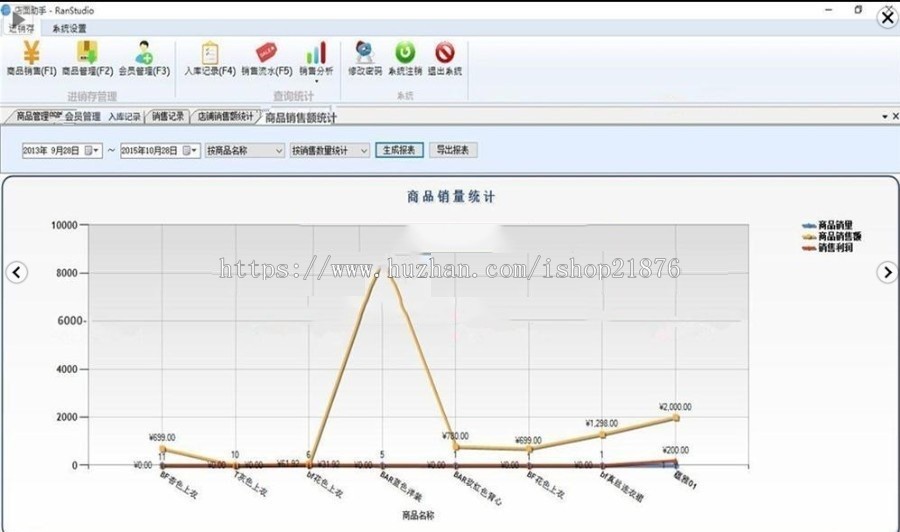Click the 生成报表 button
This screenshot has height=532, width=900.
pyautogui.click(x=399, y=150)
